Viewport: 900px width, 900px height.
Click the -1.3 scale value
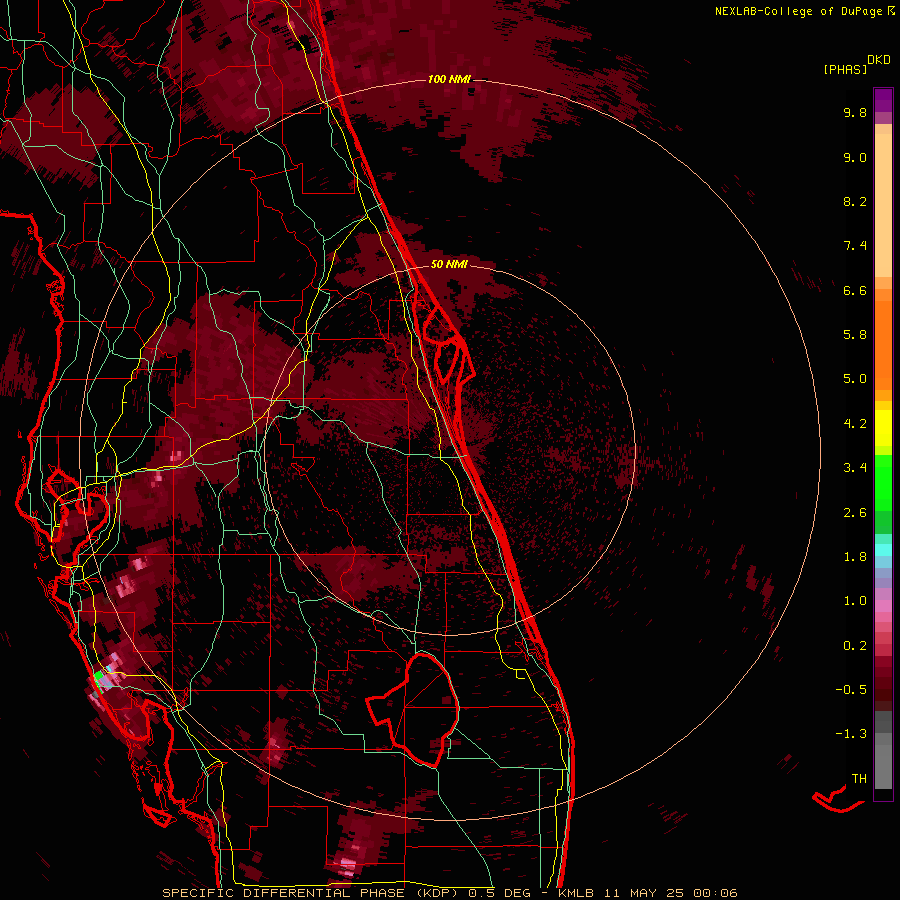pos(851,734)
